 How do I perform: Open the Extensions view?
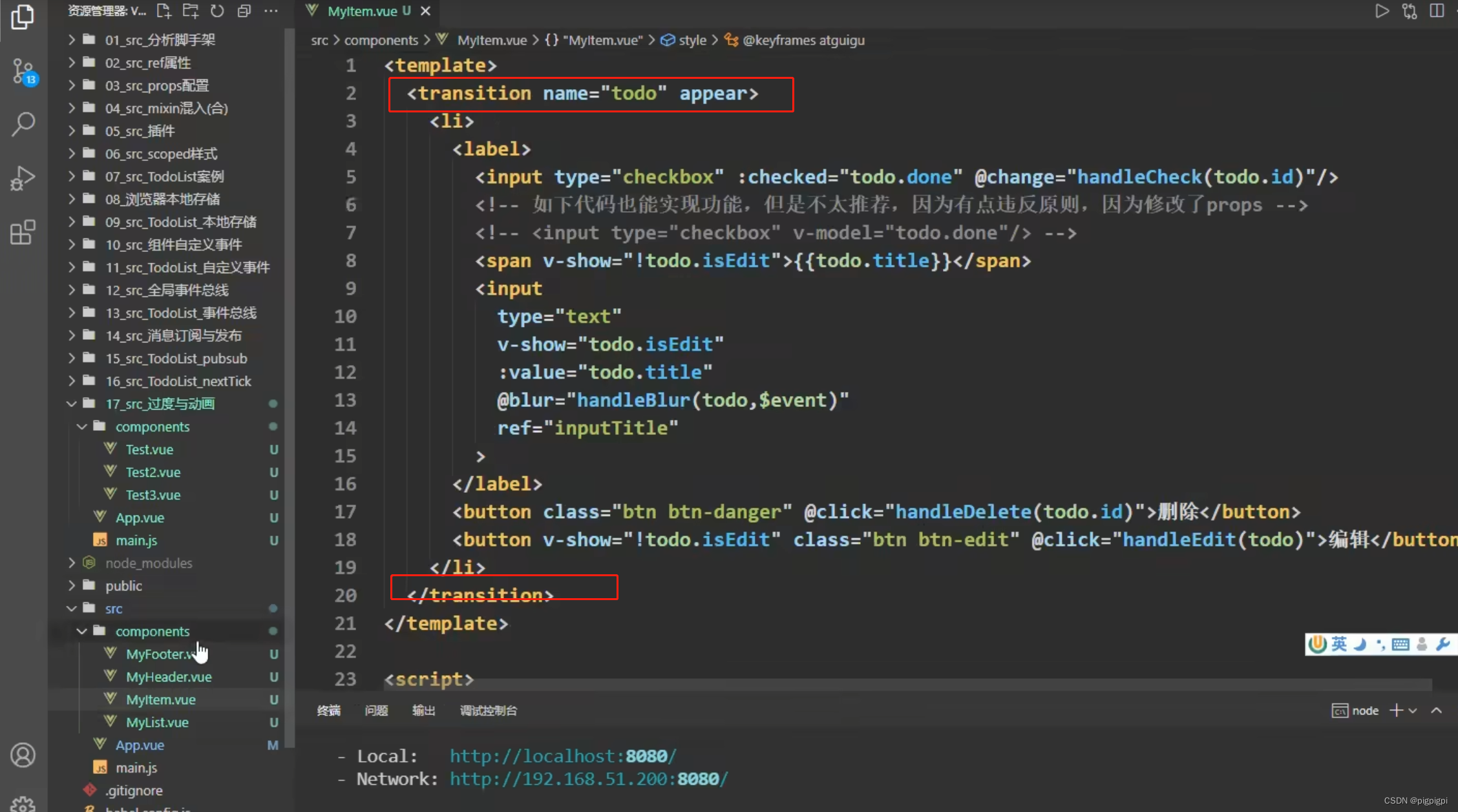click(23, 233)
